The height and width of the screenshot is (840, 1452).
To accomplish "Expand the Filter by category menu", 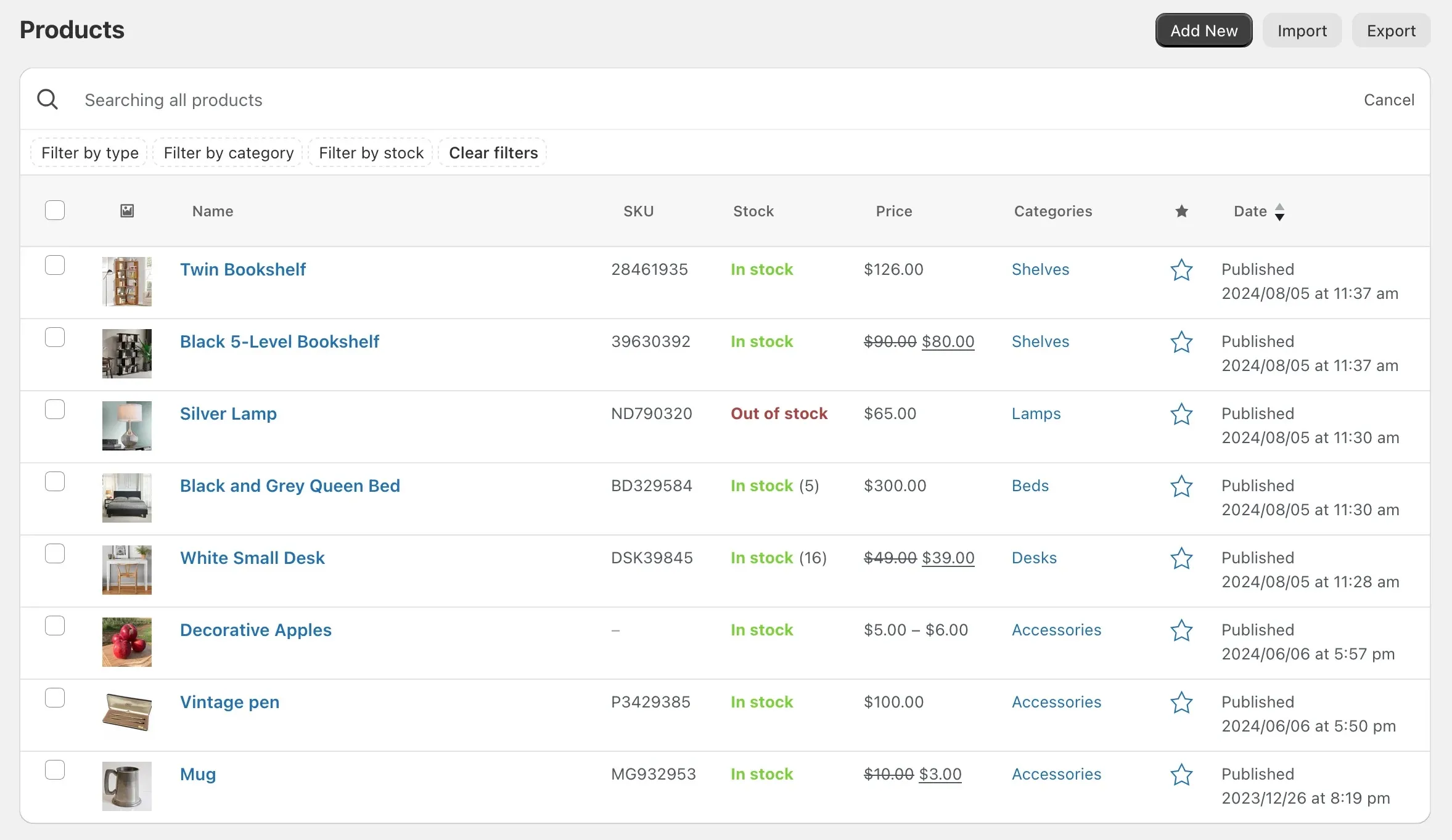I will (228, 152).
